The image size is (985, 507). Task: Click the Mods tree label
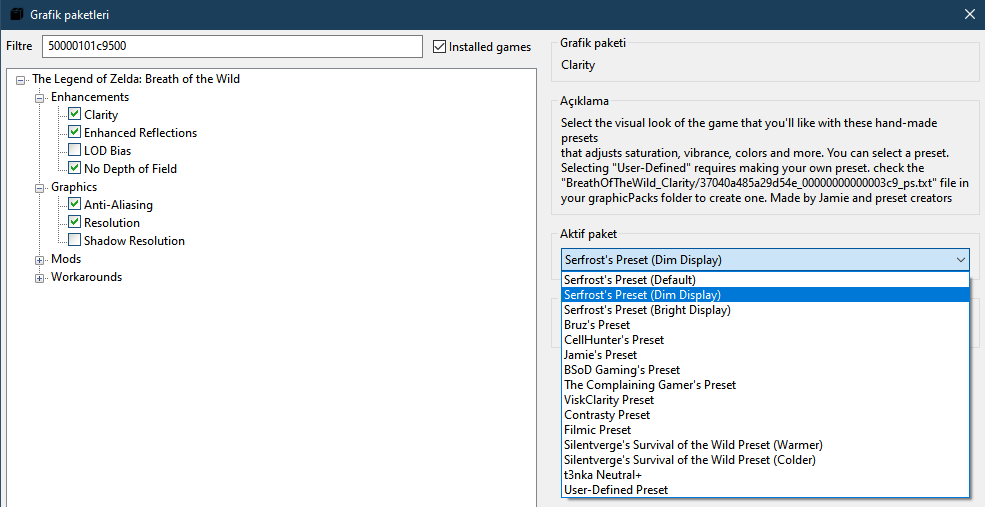coord(66,259)
